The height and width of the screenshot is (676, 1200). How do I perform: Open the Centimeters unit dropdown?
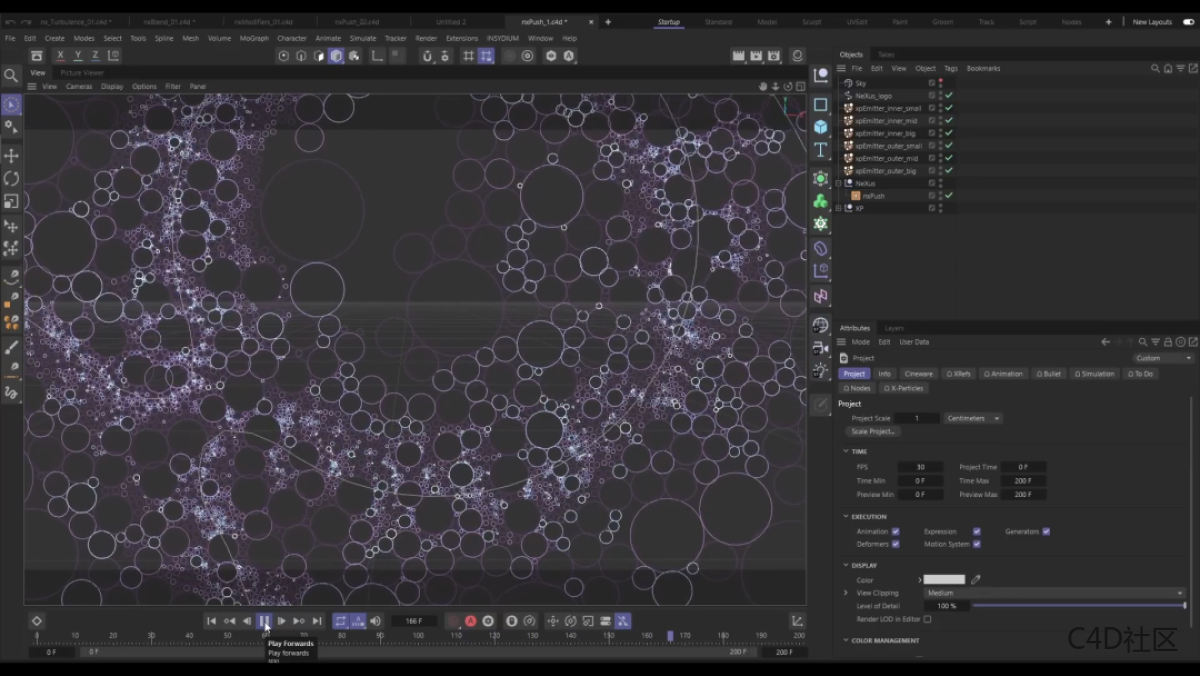972,418
